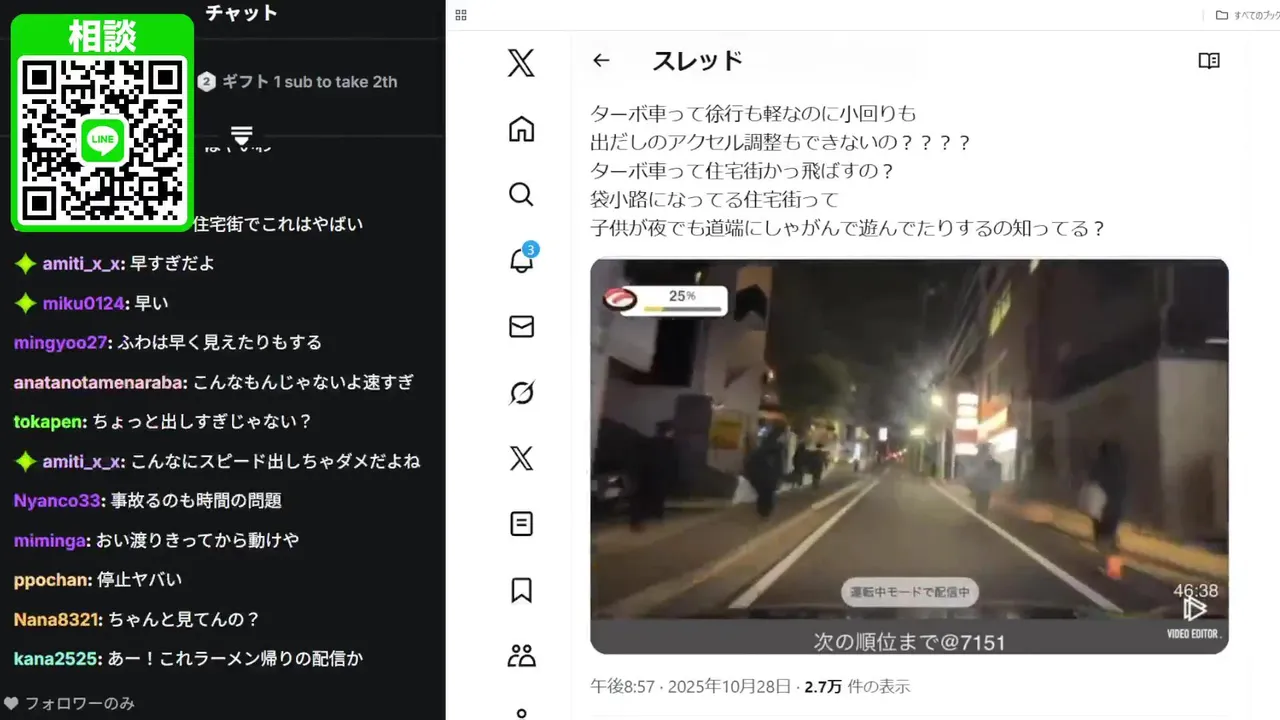
Task: Click username ppochan
Action: click(x=53, y=580)
